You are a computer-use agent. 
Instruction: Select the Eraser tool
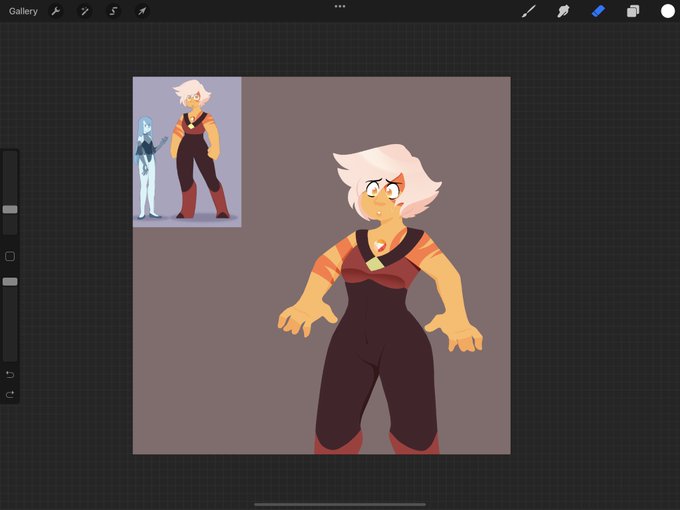click(598, 11)
